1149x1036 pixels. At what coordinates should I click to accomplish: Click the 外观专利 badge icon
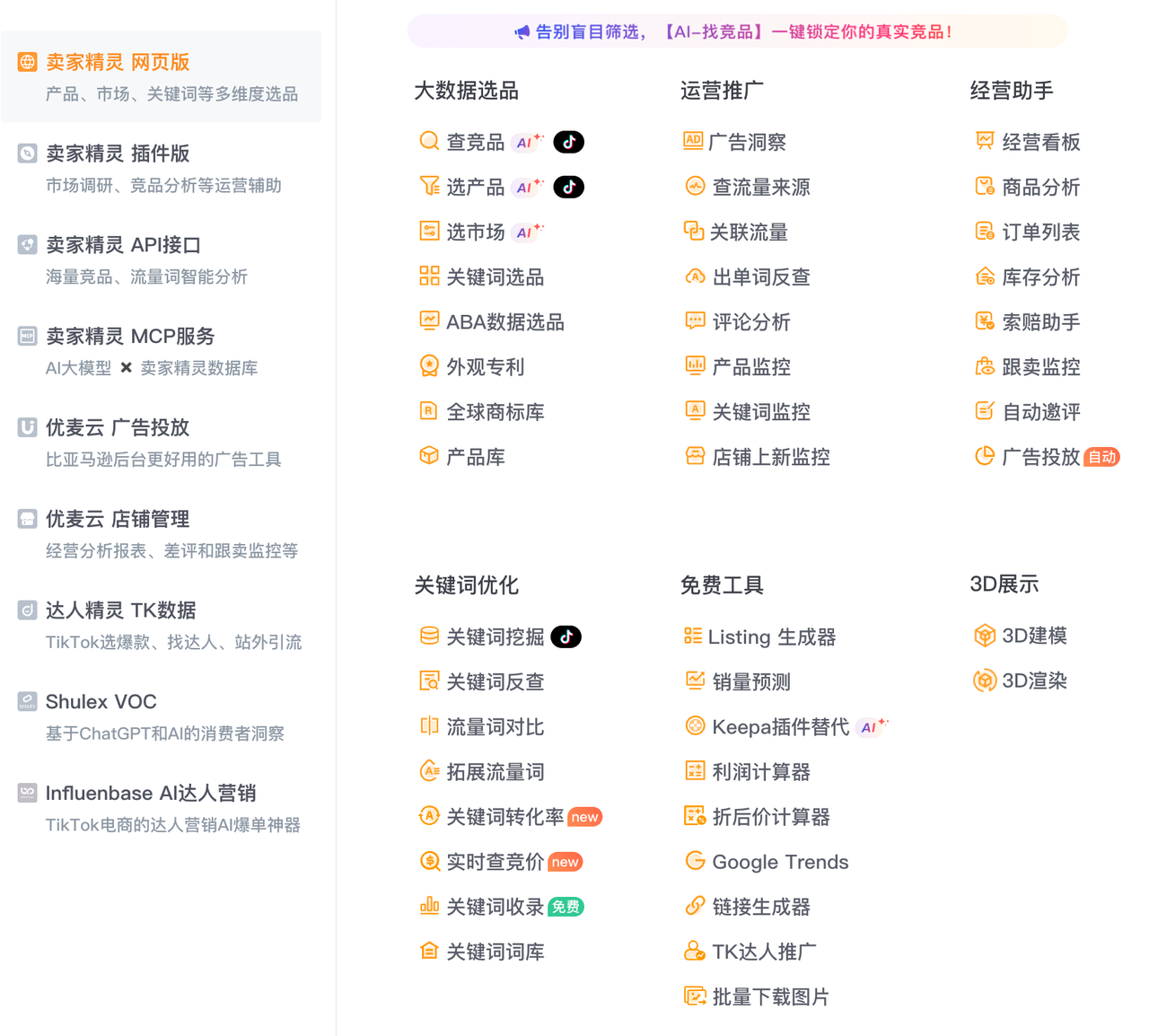tap(429, 366)
